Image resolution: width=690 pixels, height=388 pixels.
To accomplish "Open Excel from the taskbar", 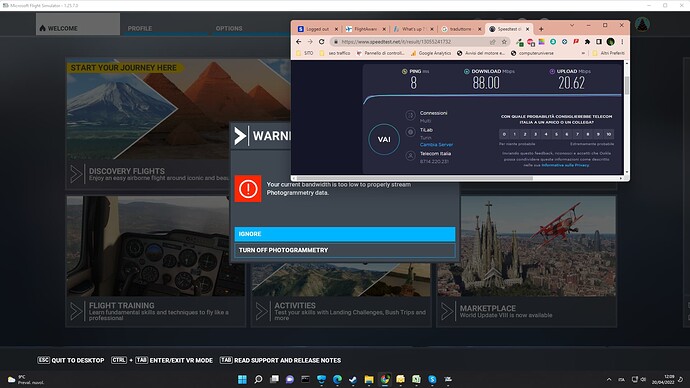I will 416,379.
